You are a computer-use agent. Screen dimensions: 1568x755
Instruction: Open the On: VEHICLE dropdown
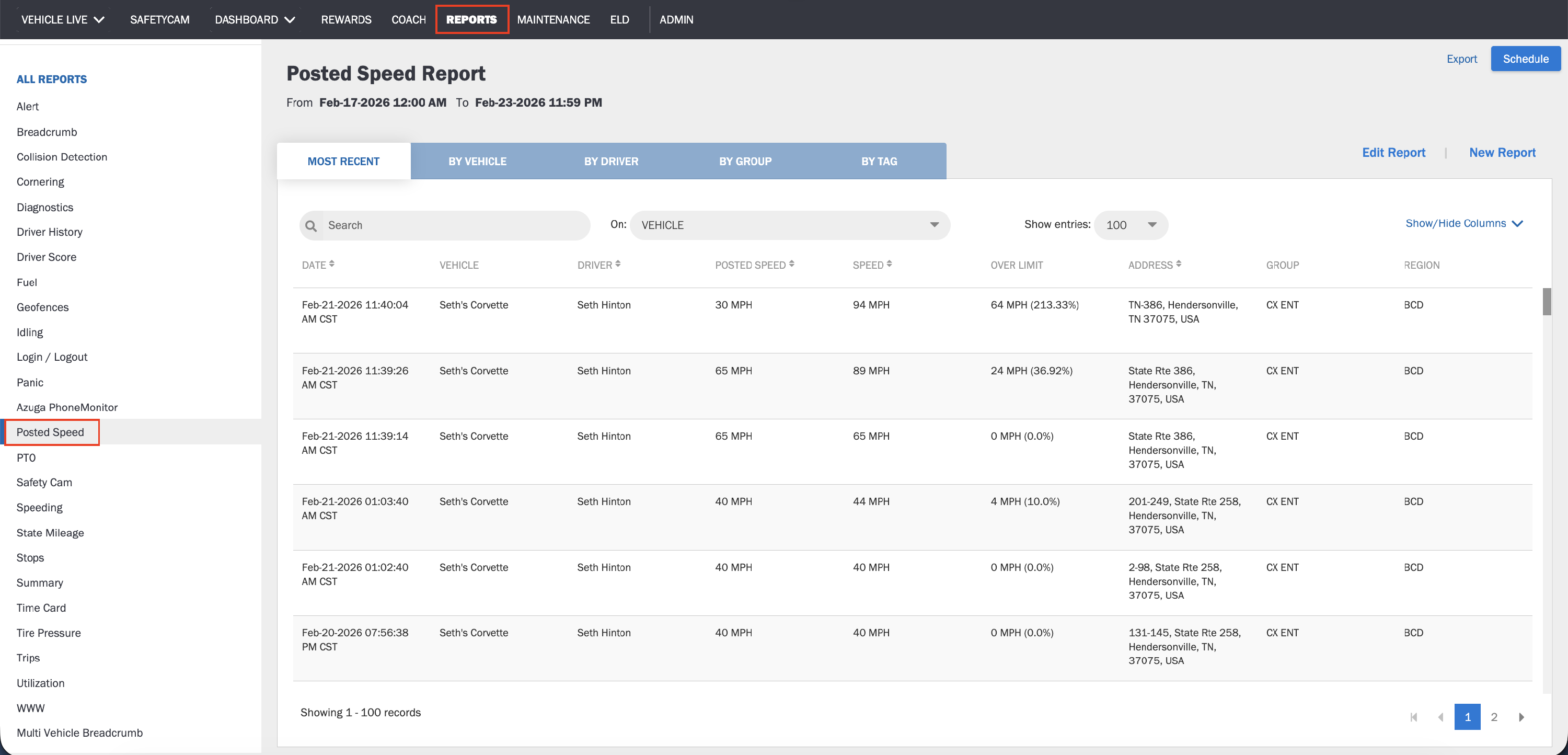pyautogui.click(x=789, y=225)
